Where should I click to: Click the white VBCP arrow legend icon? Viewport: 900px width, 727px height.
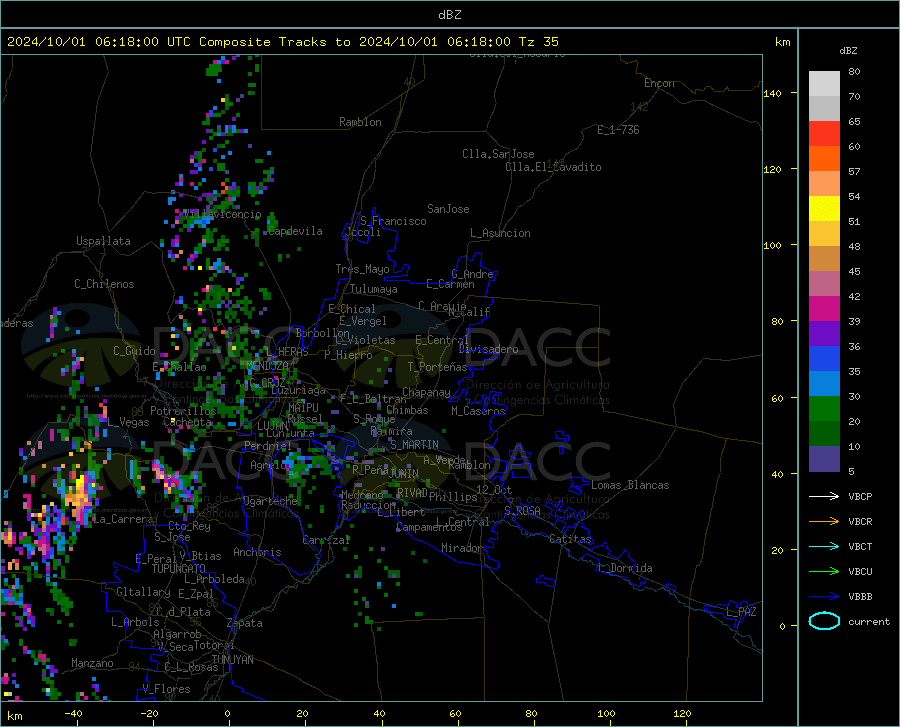(x=824, y=496)
